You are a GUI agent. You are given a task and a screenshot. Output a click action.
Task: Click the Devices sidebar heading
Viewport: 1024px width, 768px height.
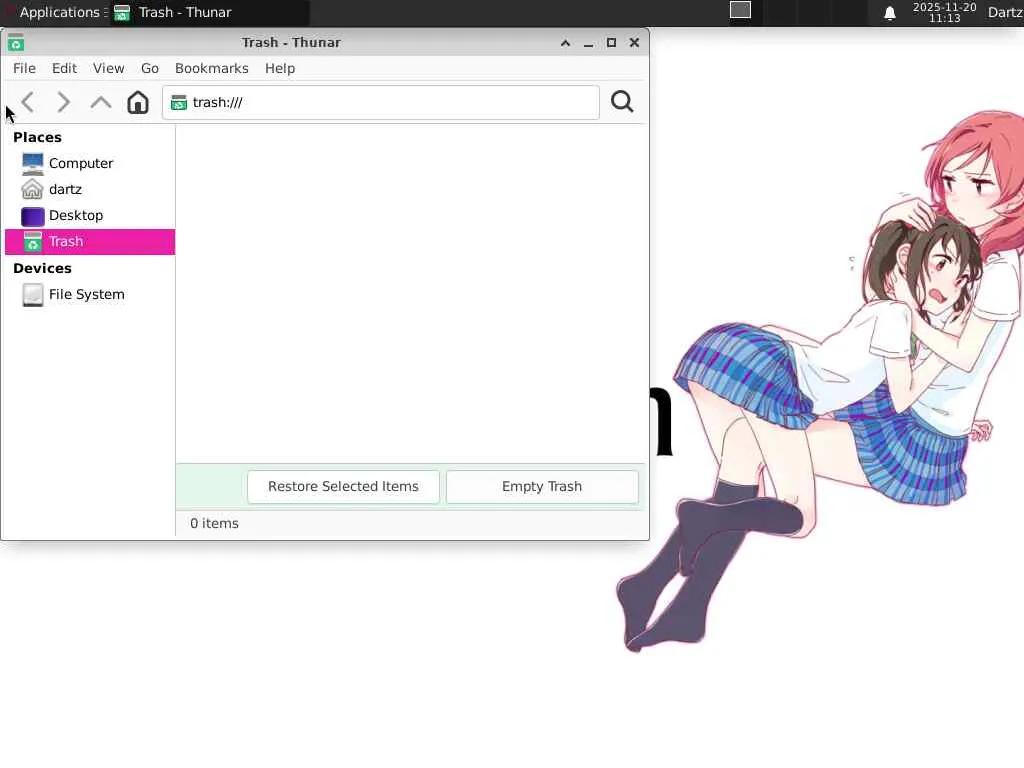[x=42, y=268]
